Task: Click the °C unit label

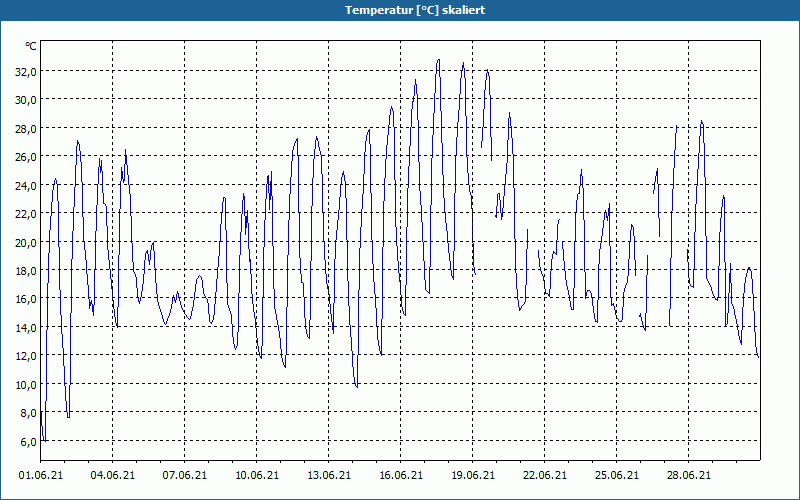Action: coord(31,46)
